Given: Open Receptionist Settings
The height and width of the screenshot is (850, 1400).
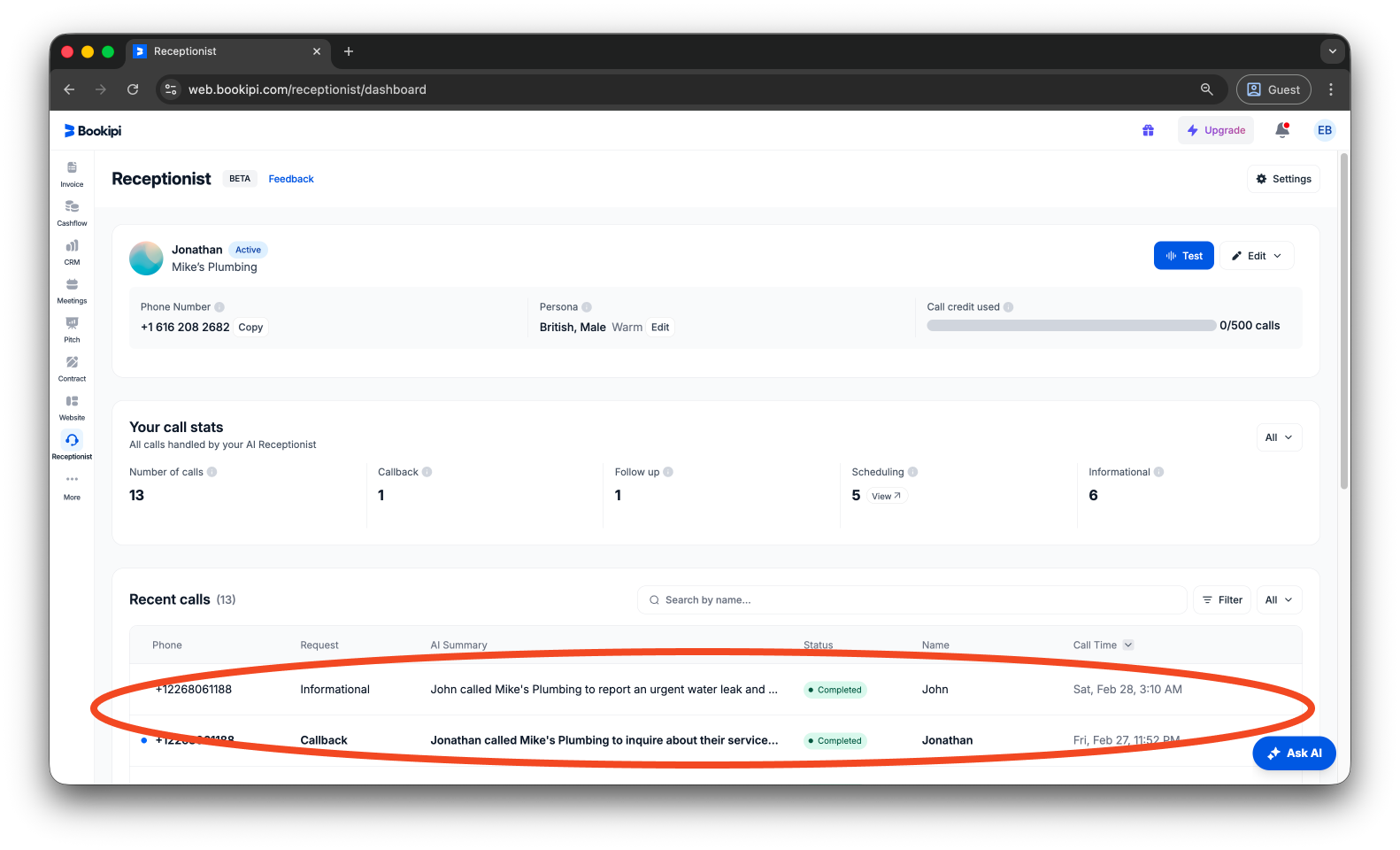Looking at the screenshot, I should tap(1283, 179).
